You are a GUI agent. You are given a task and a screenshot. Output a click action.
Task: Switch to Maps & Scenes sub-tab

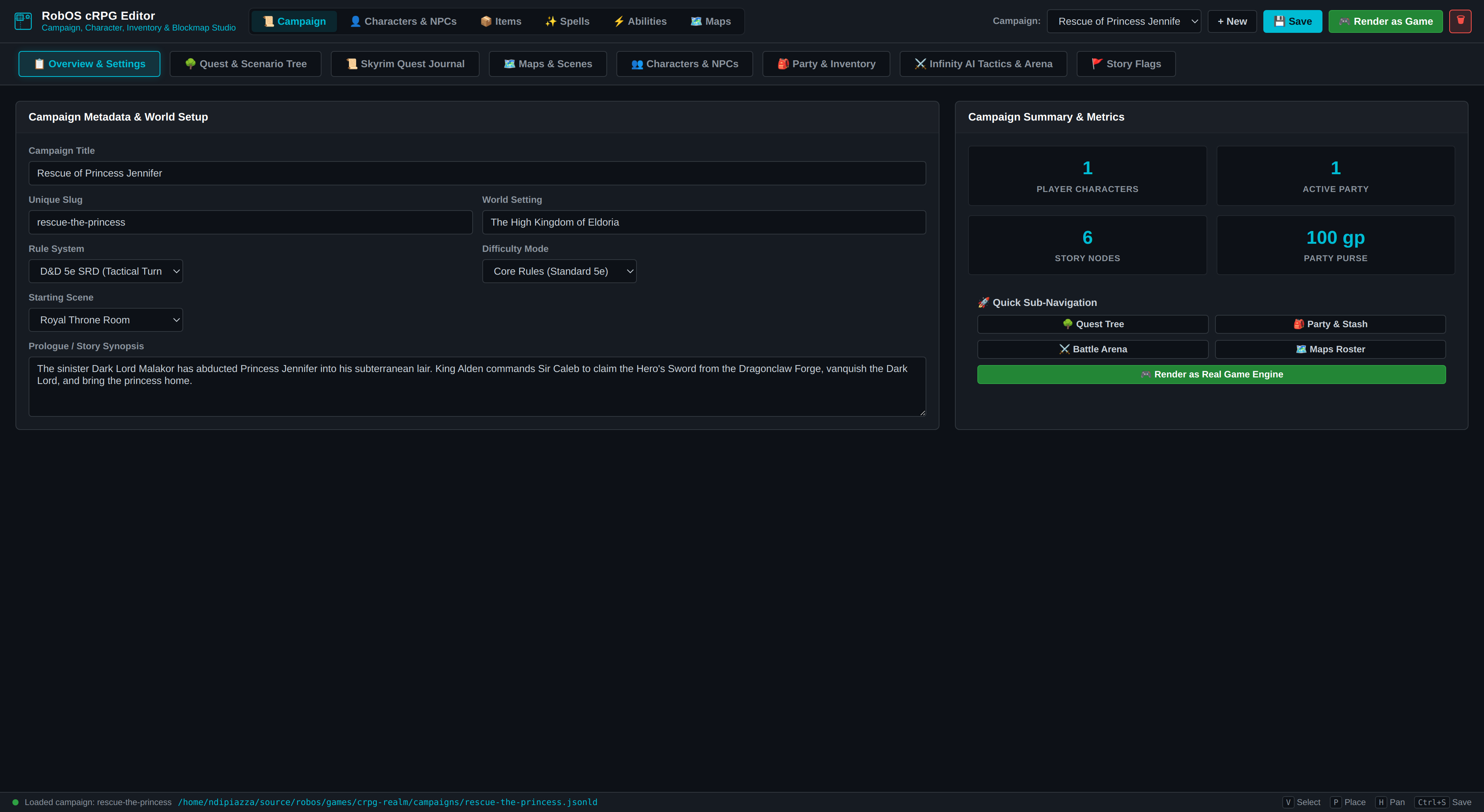point(548,64)
